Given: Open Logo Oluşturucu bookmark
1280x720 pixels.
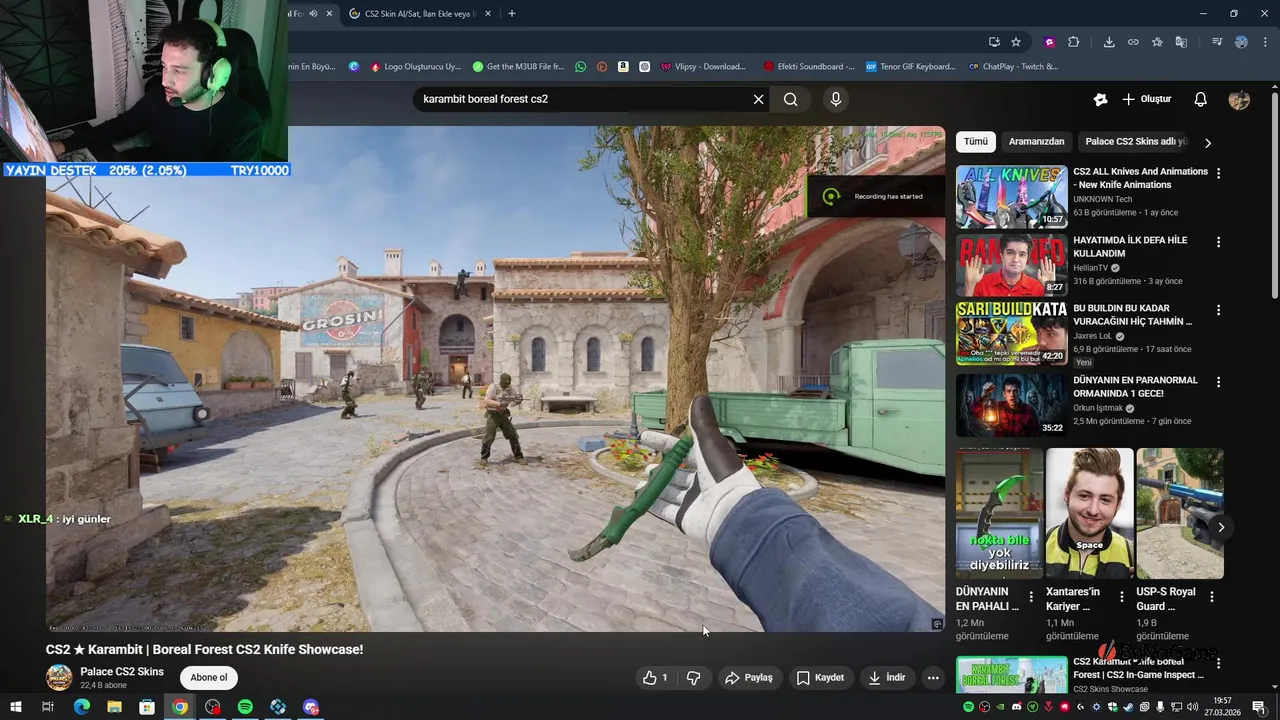Looking at the screenshot, I should click(x=415, y=67).
